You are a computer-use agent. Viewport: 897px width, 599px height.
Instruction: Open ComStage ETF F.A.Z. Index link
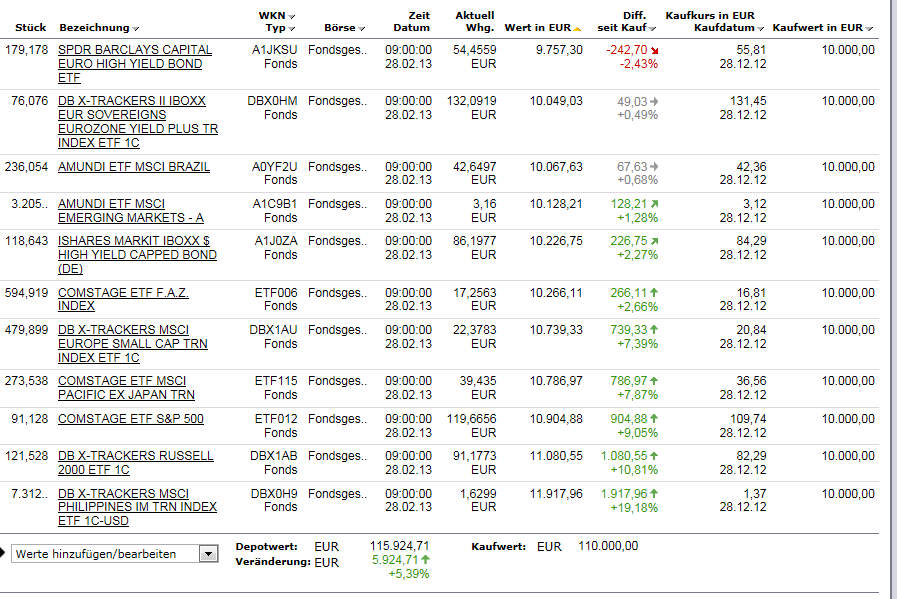pyautogui.click(x=123, y=299)
